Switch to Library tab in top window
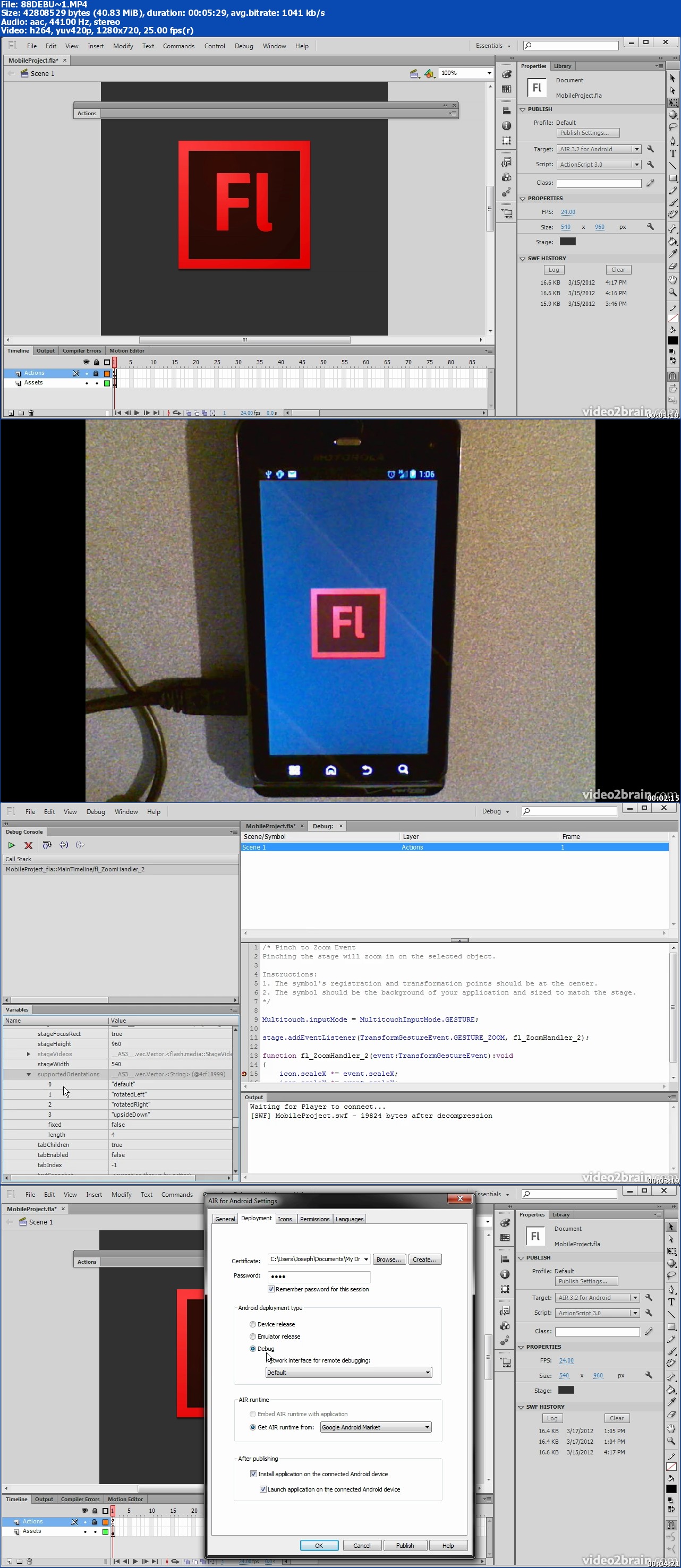Viewport: 681px width, 1568px height. [x=562, y=66]
